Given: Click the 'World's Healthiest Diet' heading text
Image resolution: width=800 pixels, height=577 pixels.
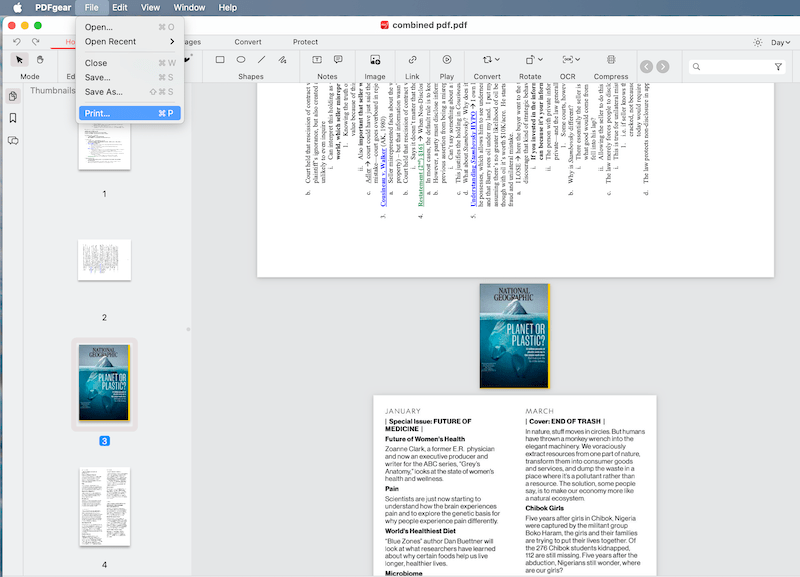Looking at the screenshot, I should tap(420, 531).
